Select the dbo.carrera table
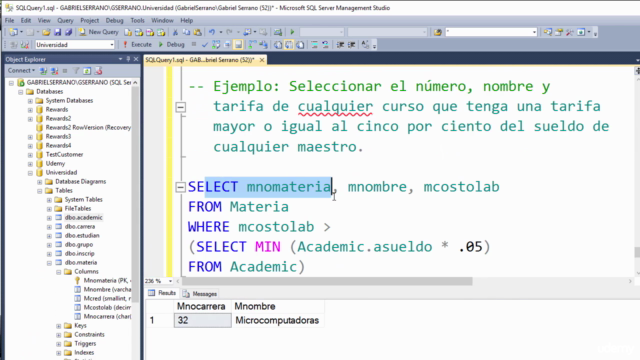The image size is (640, 360). (x=80, y=227)
